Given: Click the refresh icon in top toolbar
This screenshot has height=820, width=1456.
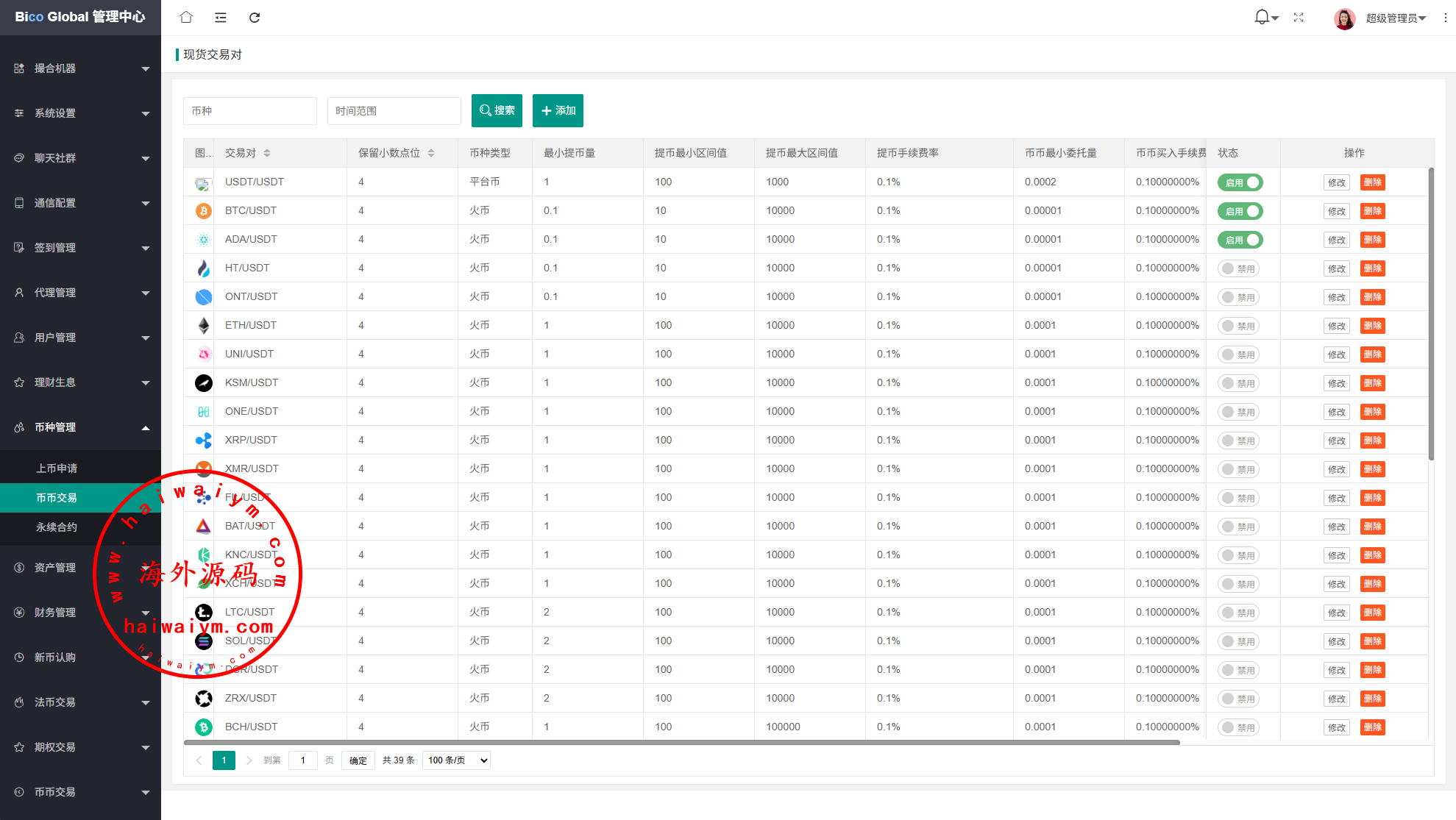Looking at the screenshot, I should click(255, 17).
